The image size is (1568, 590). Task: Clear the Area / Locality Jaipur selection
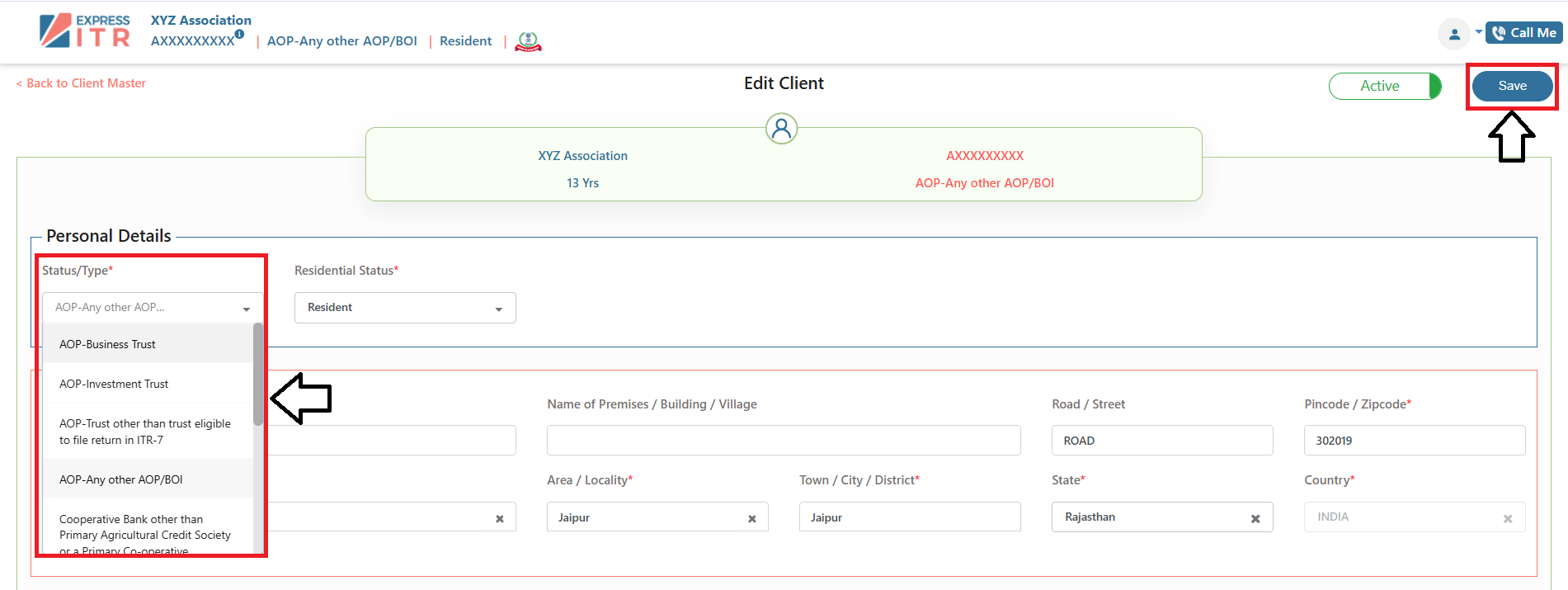tap(751, 519)
